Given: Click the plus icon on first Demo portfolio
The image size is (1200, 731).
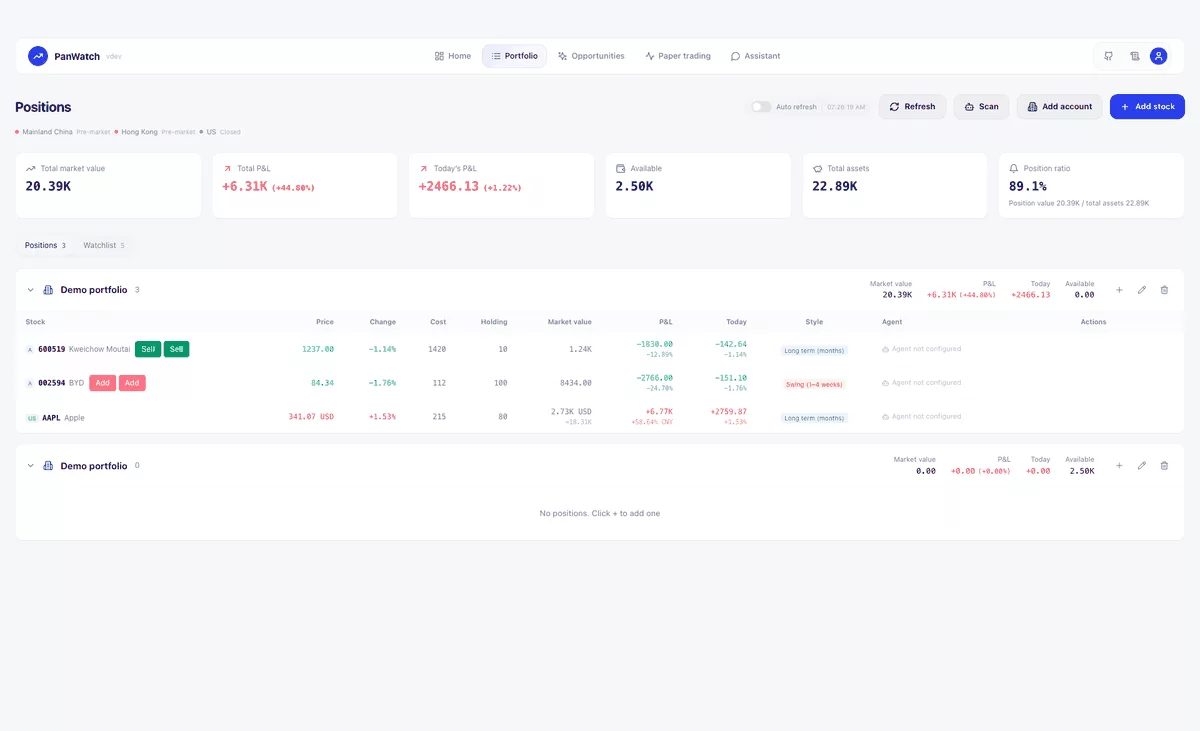Looking at the screenshot, I should coord(1119,290).
